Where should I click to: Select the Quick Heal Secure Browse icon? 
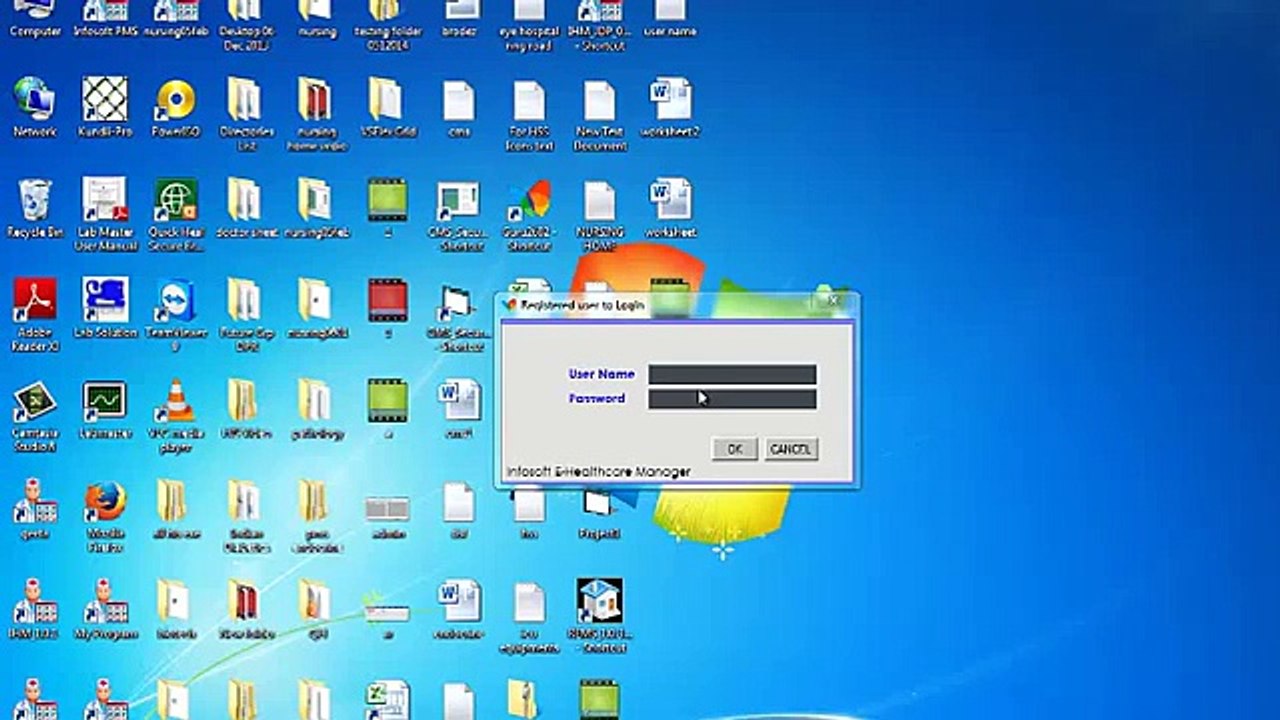[x=175, y=214]
